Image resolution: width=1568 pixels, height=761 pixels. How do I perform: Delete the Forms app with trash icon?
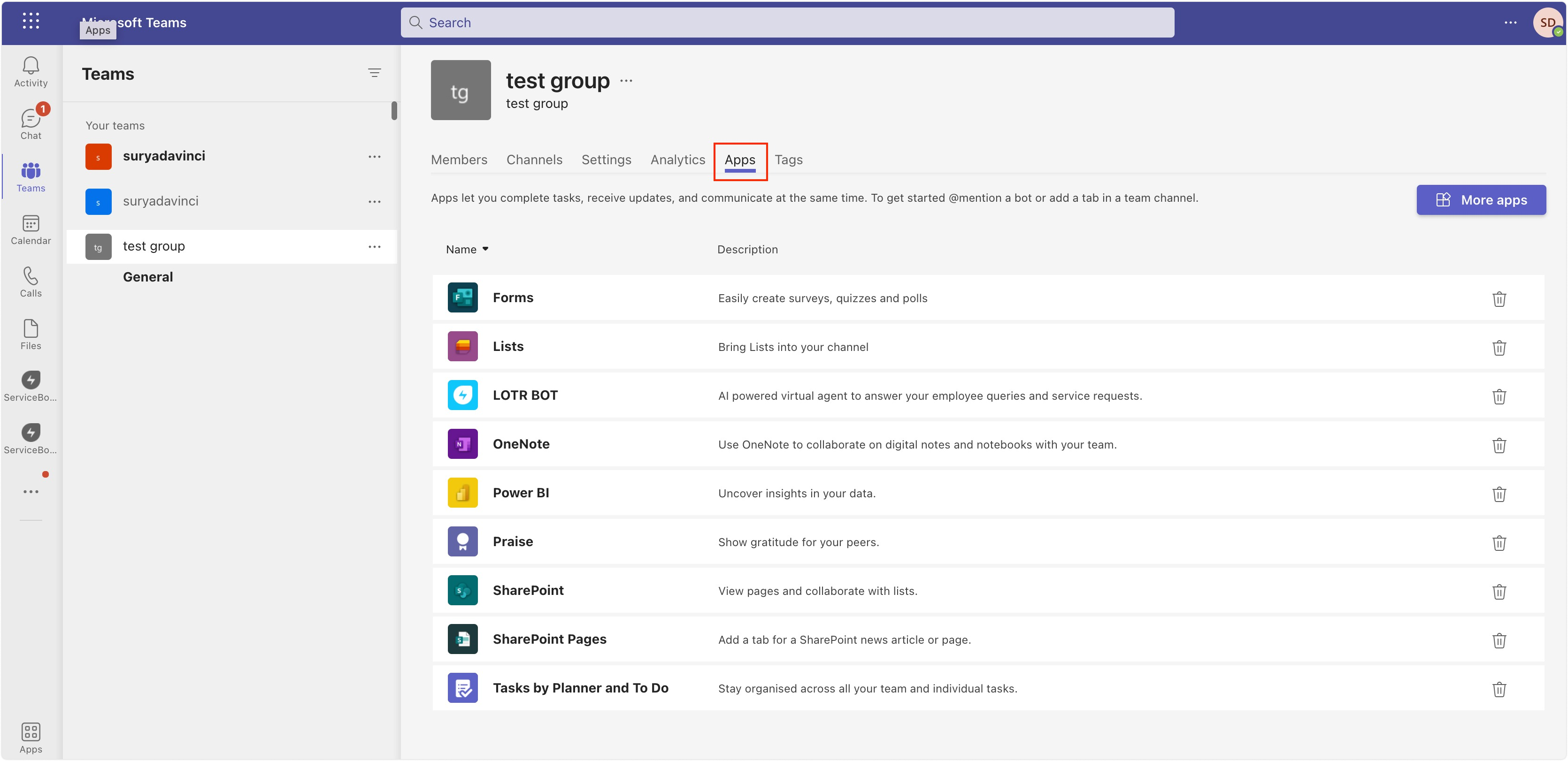1499,299
